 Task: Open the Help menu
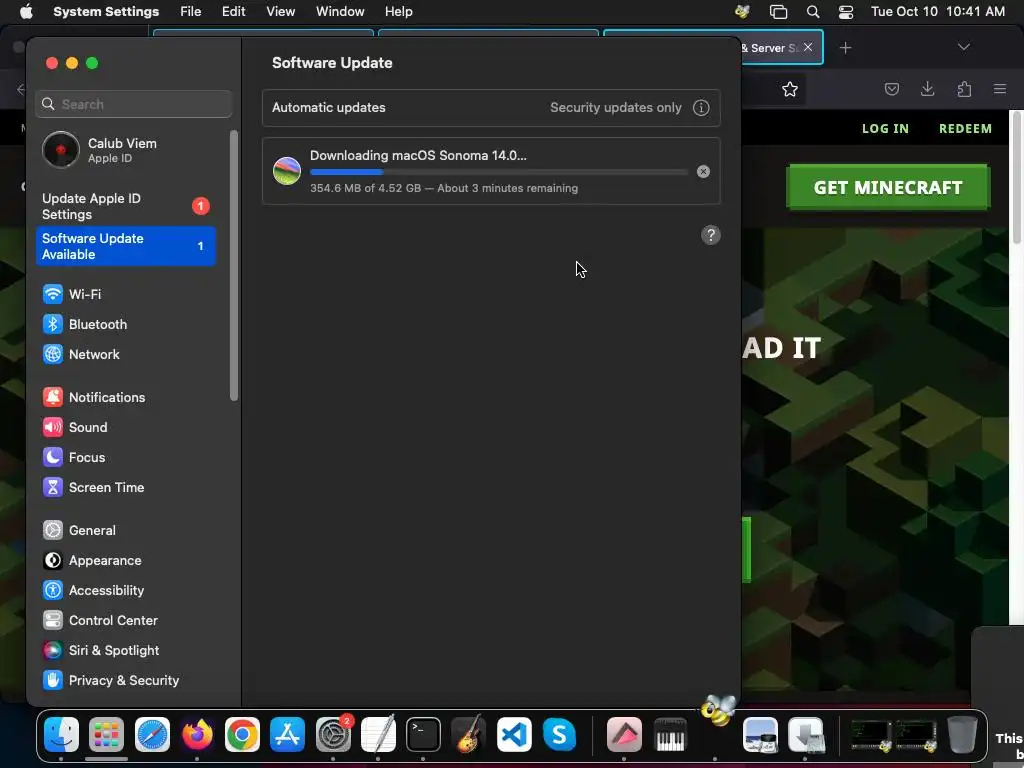tap(398, 12)
